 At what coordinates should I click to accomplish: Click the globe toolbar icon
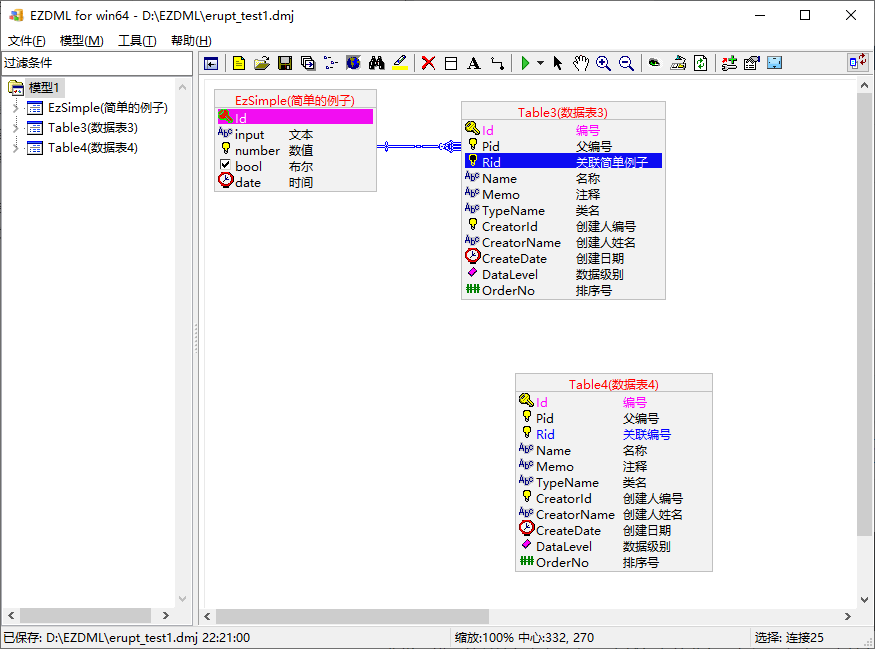coord(353,63)
